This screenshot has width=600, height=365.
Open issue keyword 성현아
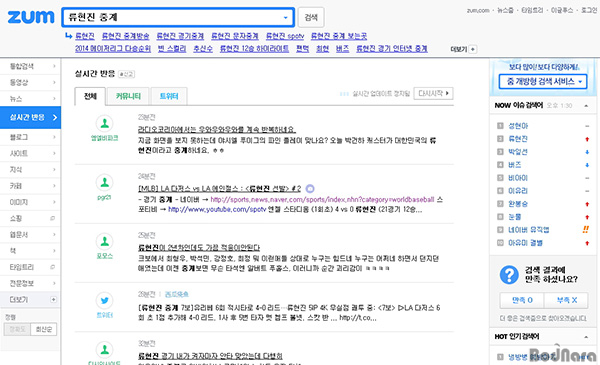(518, 126)
